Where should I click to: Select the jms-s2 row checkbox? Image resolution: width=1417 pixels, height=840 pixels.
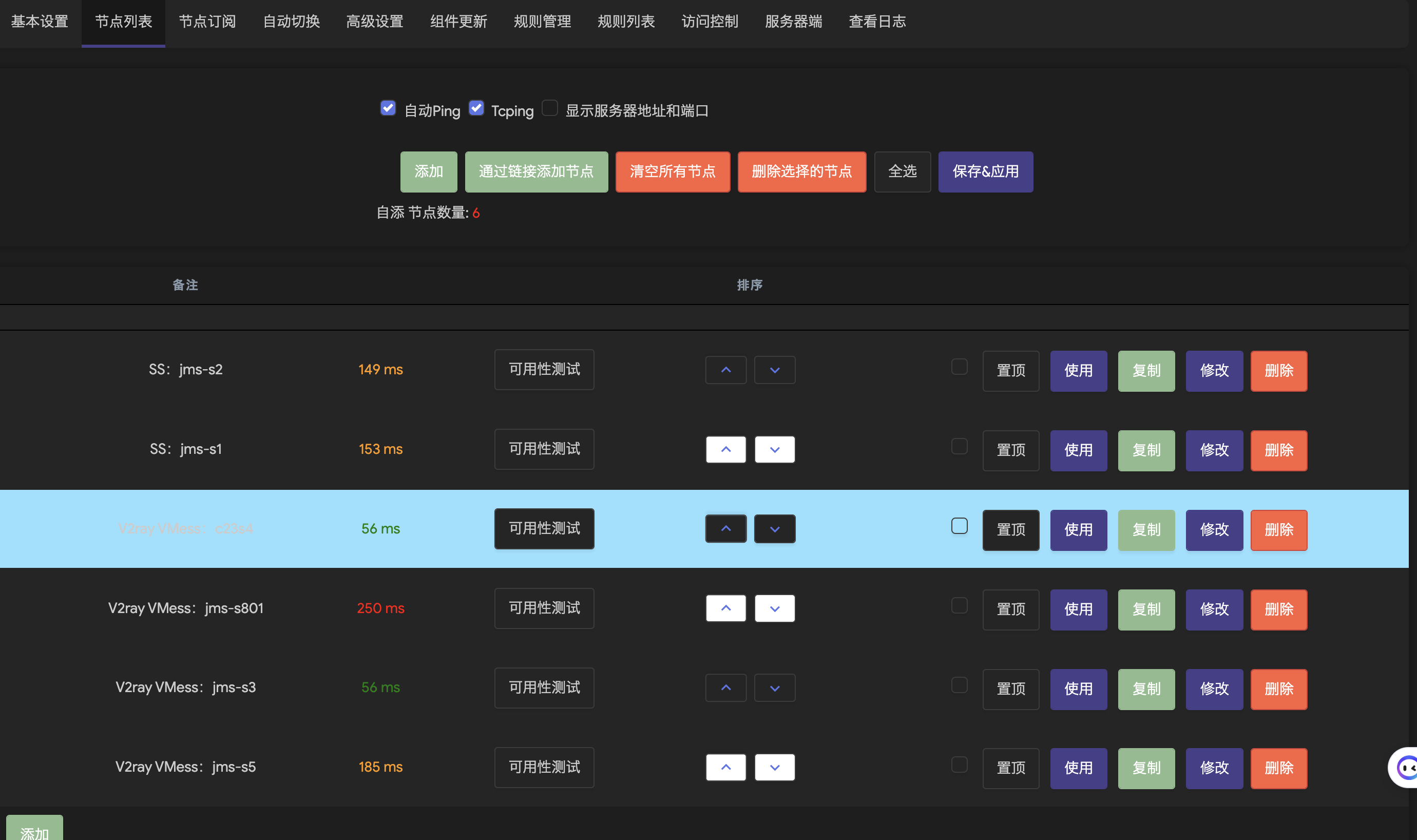pos(959,367)
